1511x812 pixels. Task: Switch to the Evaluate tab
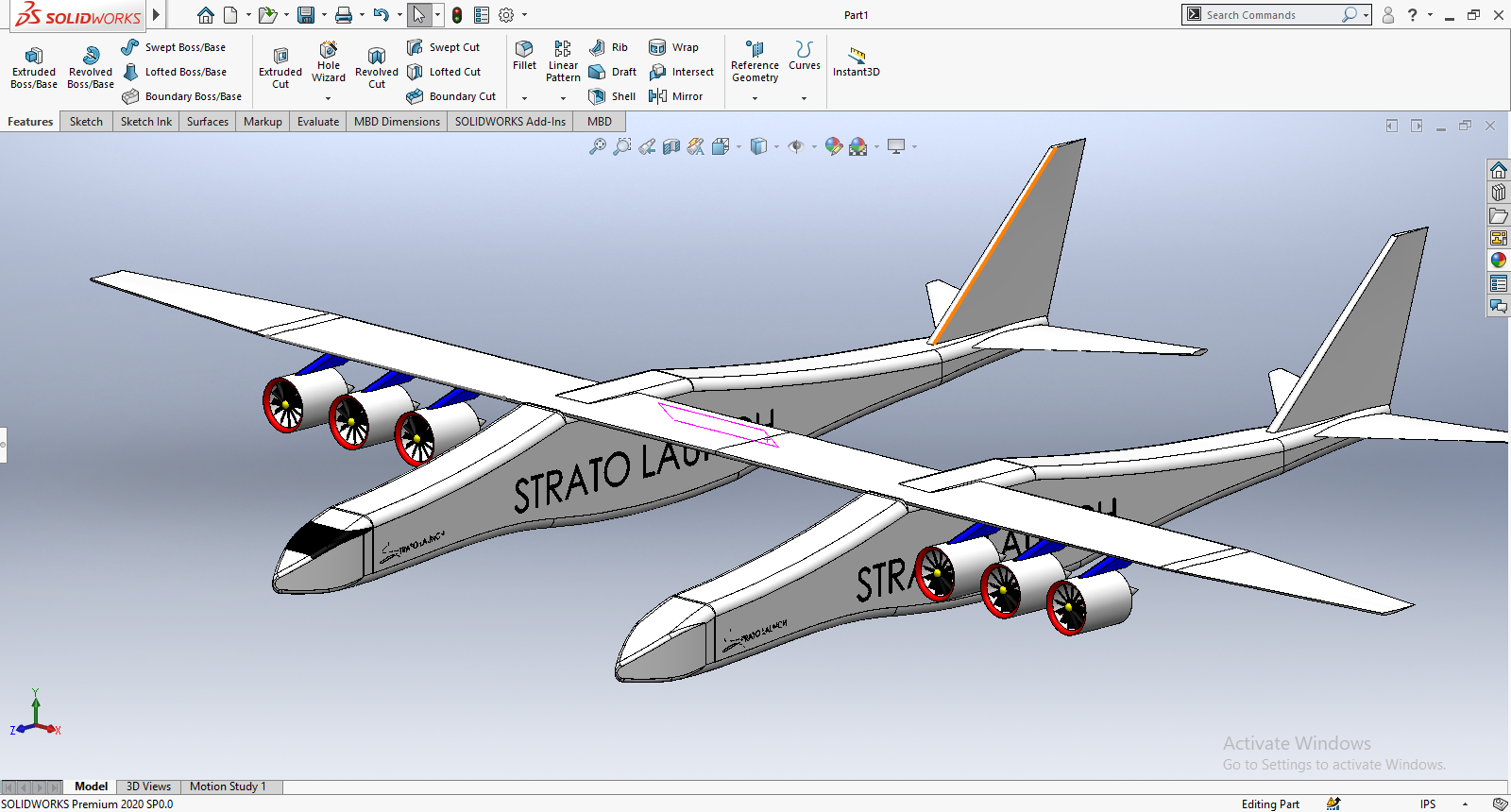click(x=318, y=122)
